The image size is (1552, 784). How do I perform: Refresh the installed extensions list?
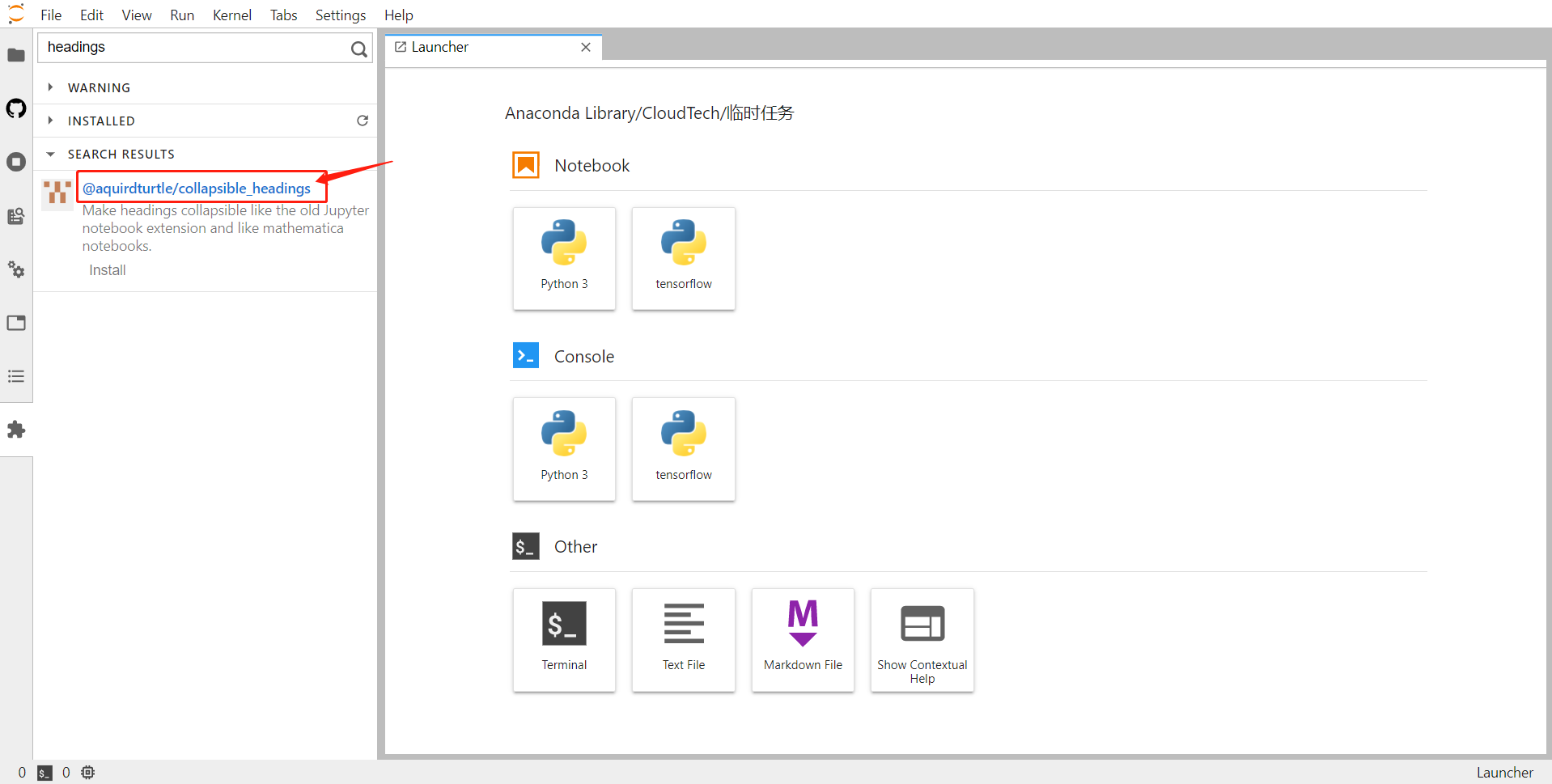pyautogui.click(x=363, y=121)
